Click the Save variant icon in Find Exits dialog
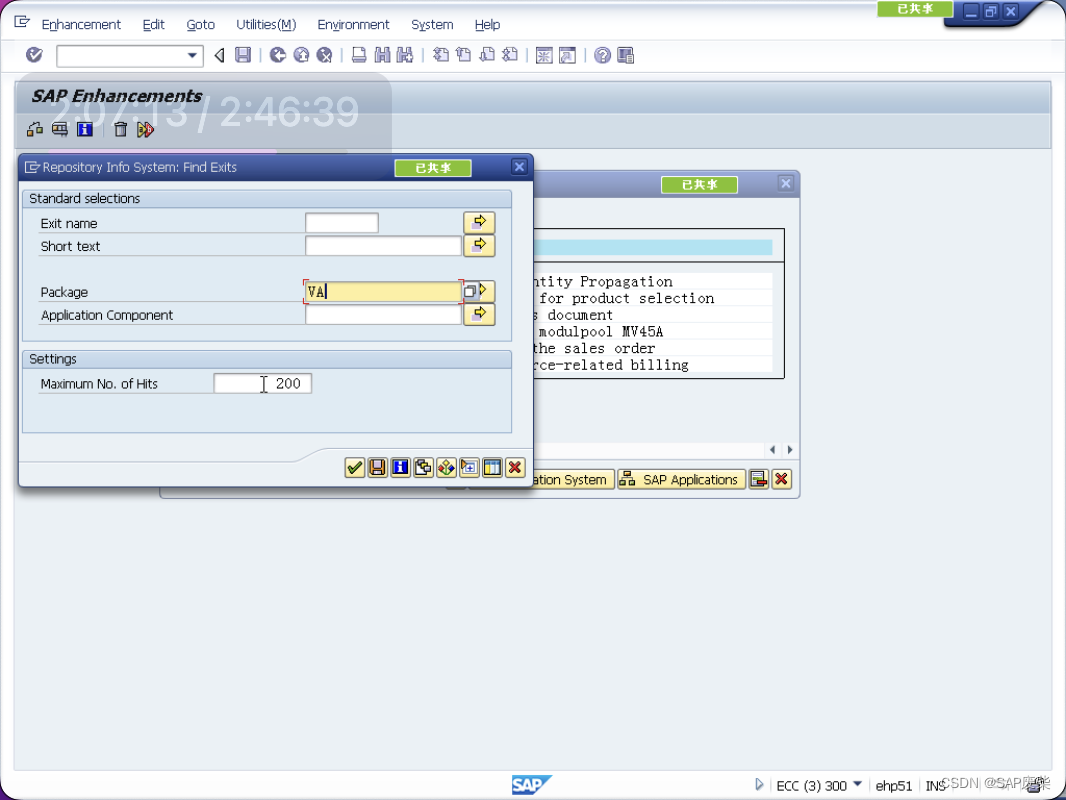Screen dimensions: 1066x800 (x=377, y=468)
